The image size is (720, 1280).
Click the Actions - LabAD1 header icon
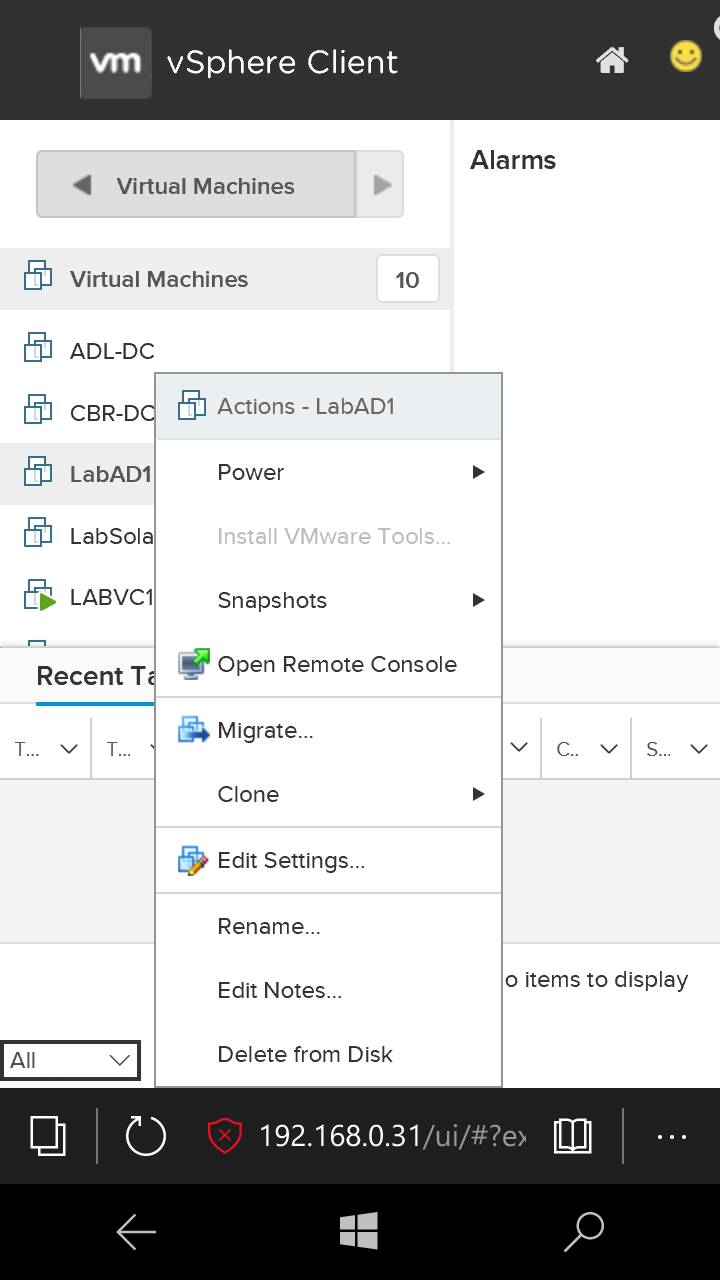[x=191, y=405]
